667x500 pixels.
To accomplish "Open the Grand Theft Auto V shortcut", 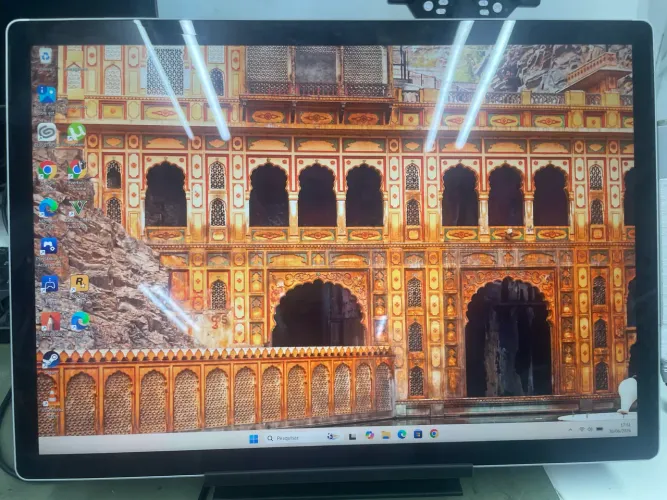I will click(x=78, y=208).
